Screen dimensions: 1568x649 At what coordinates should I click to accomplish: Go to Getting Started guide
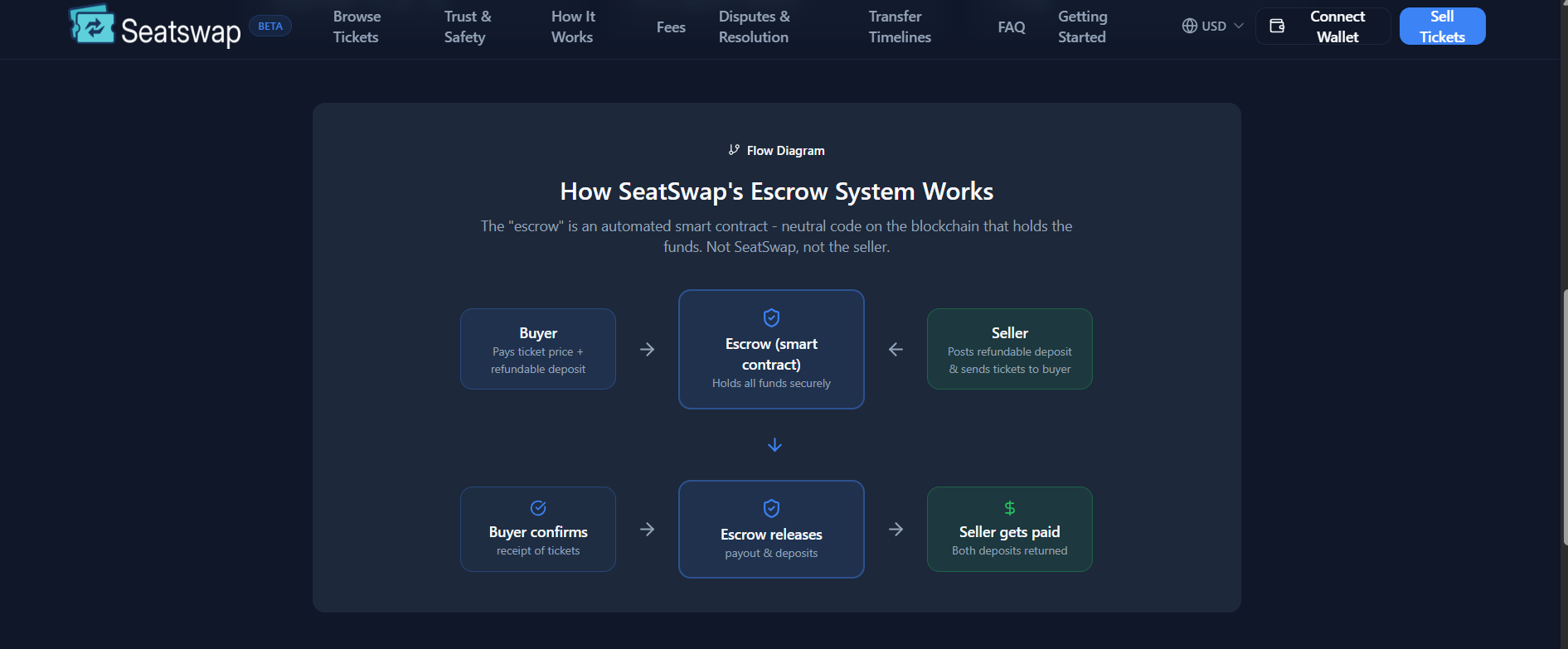point(1082,27)
